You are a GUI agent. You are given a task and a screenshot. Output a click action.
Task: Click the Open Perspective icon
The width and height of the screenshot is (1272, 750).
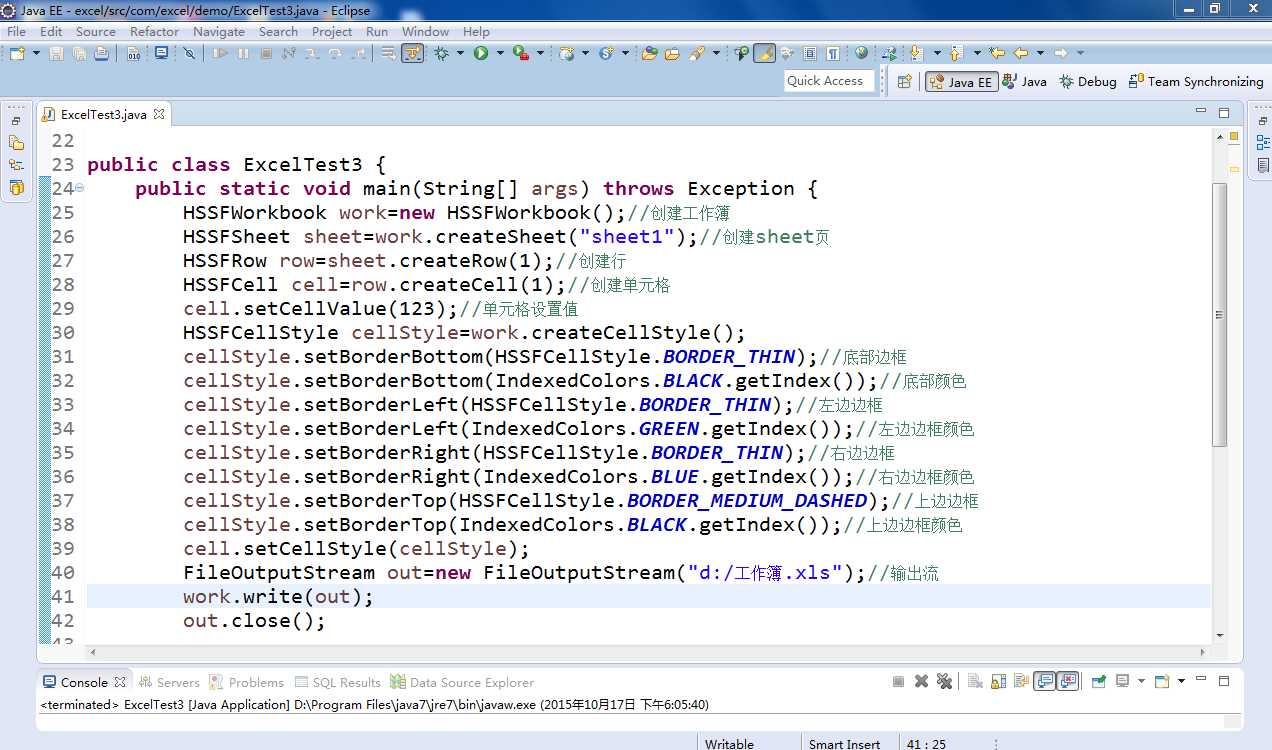click(x=904, y=82)
